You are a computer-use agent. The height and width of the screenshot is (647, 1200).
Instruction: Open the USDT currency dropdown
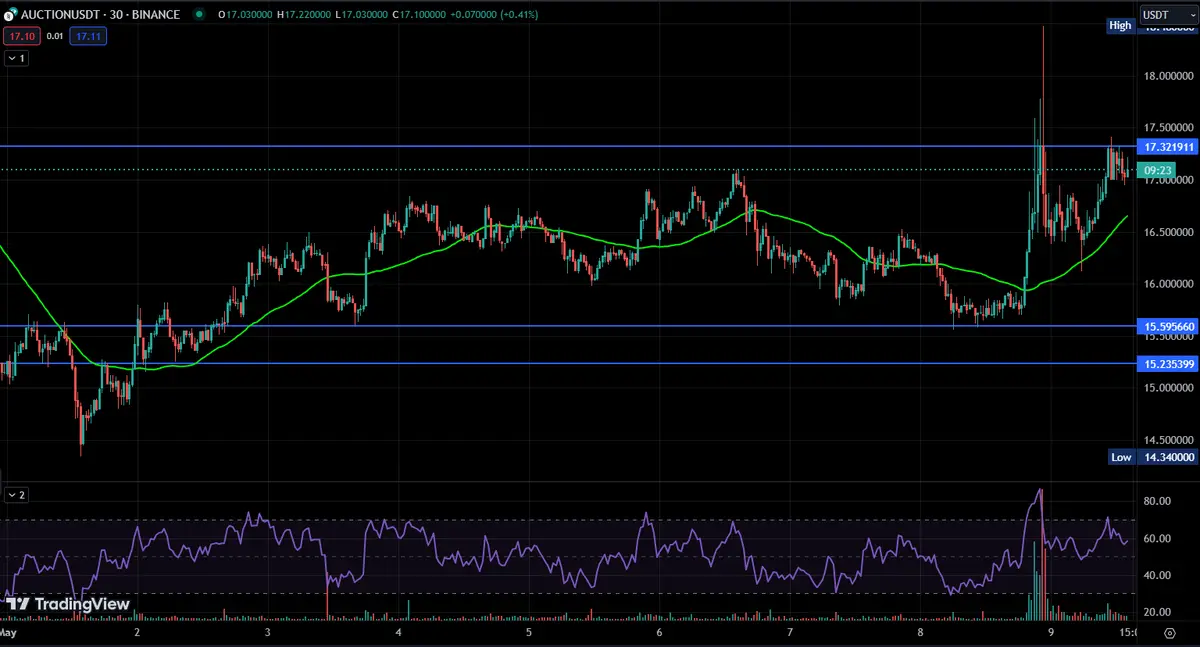1167,15
